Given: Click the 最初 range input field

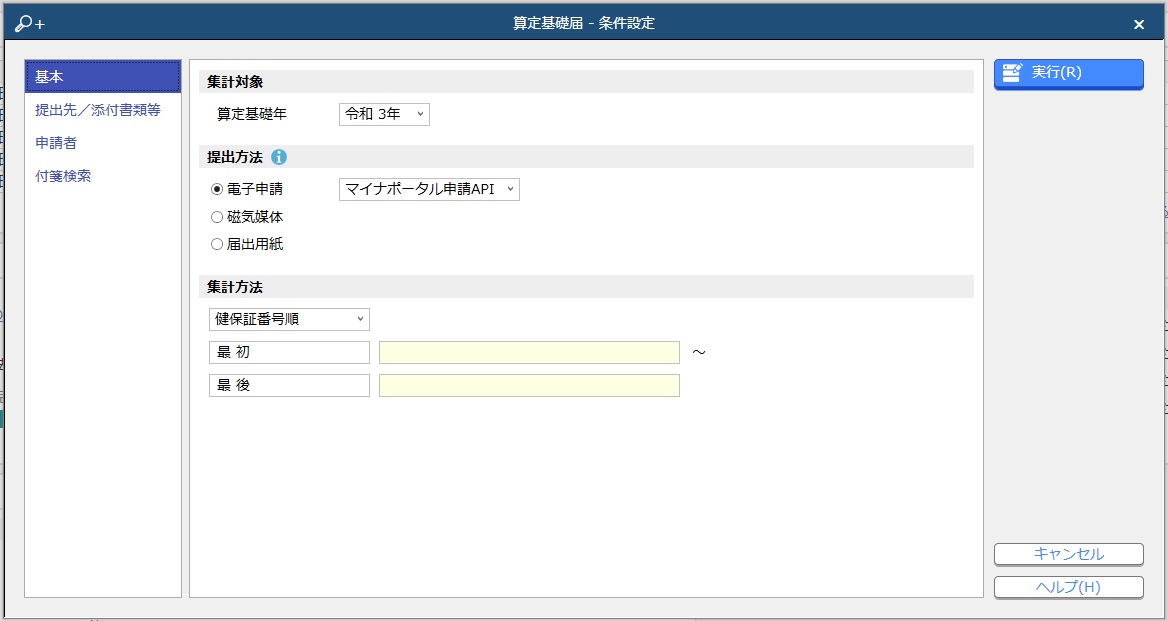Looking at the screenshot, I should [529, 352].
